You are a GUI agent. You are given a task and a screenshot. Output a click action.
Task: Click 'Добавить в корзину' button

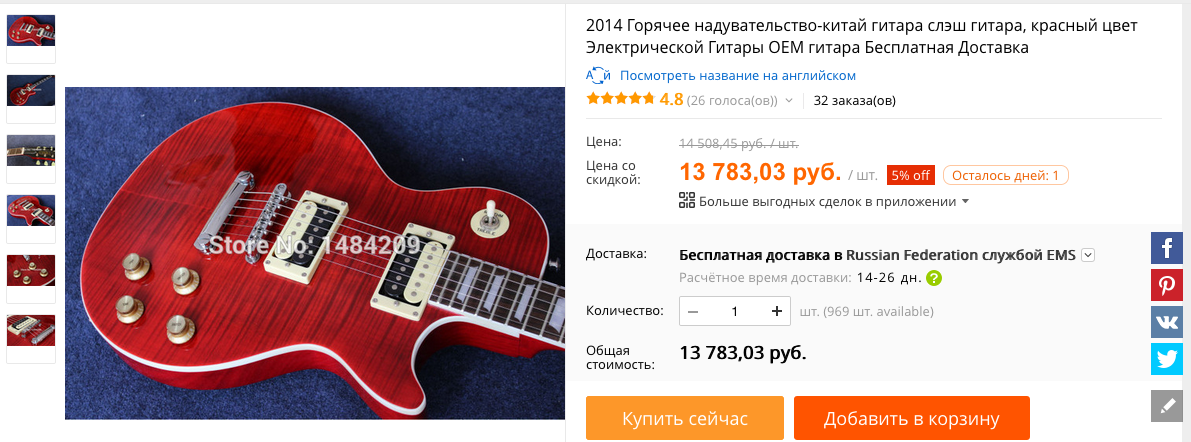click(x=911, y=418)
